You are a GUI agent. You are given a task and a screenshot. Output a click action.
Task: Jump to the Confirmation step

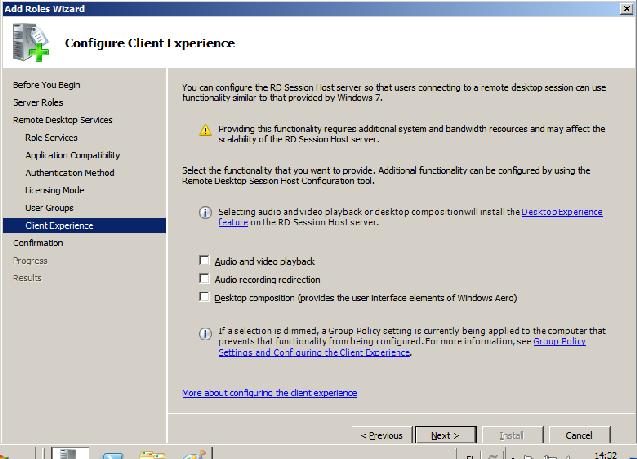click(38, 243)
